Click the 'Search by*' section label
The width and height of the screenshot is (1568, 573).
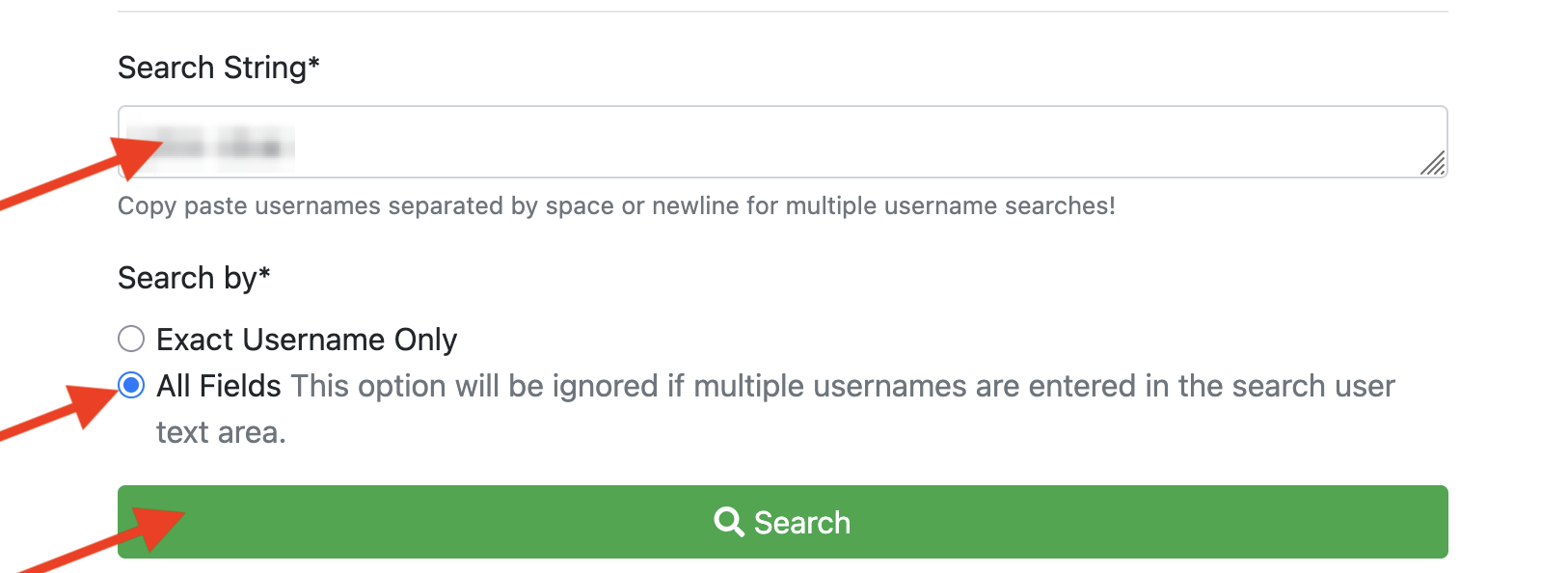coord(194,278)
